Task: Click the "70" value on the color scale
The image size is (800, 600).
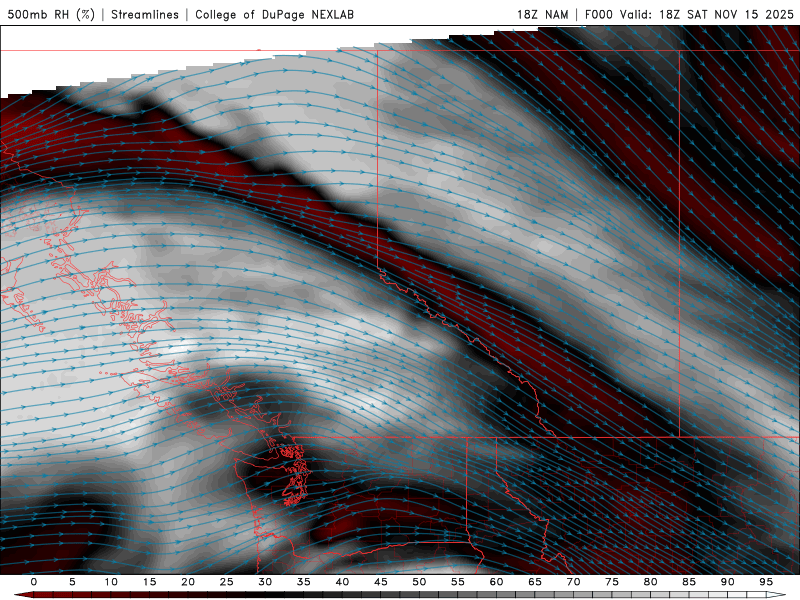Action: [x=573, y=582]
